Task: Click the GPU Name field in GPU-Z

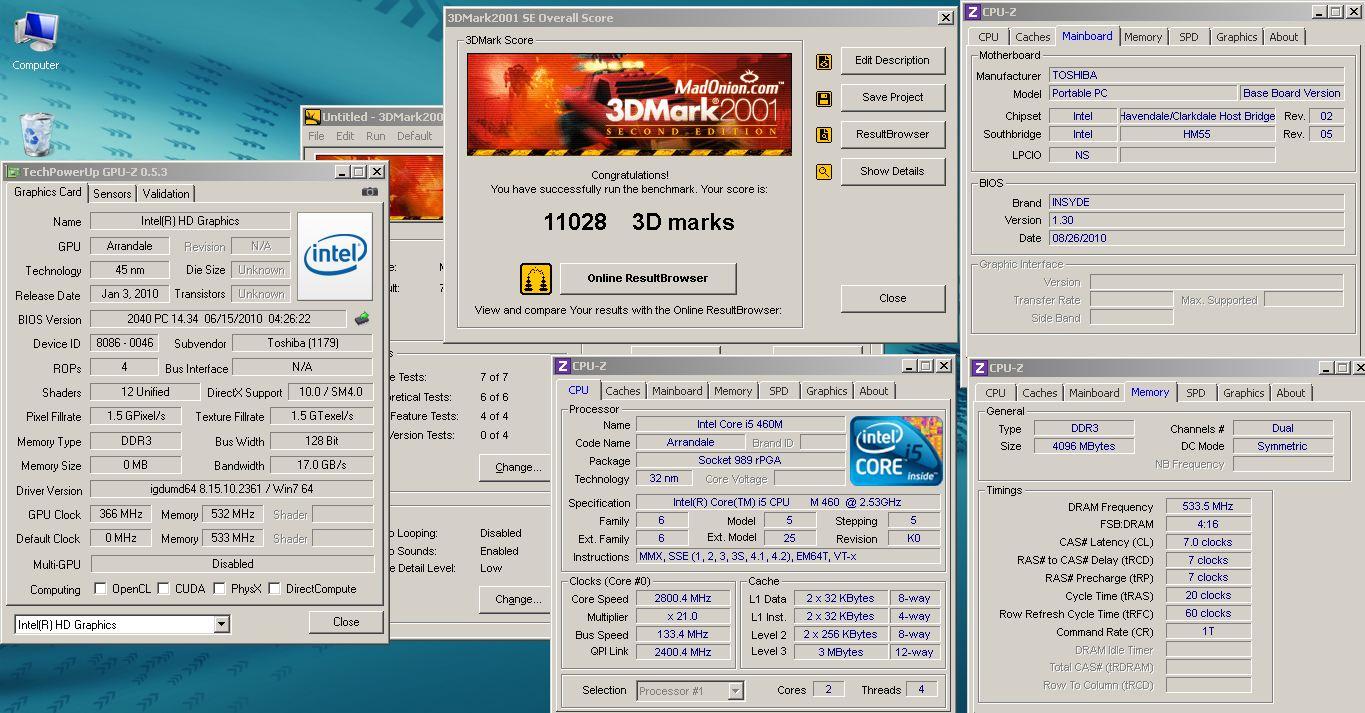Action: pyautogui.click(x=190, y=221)
